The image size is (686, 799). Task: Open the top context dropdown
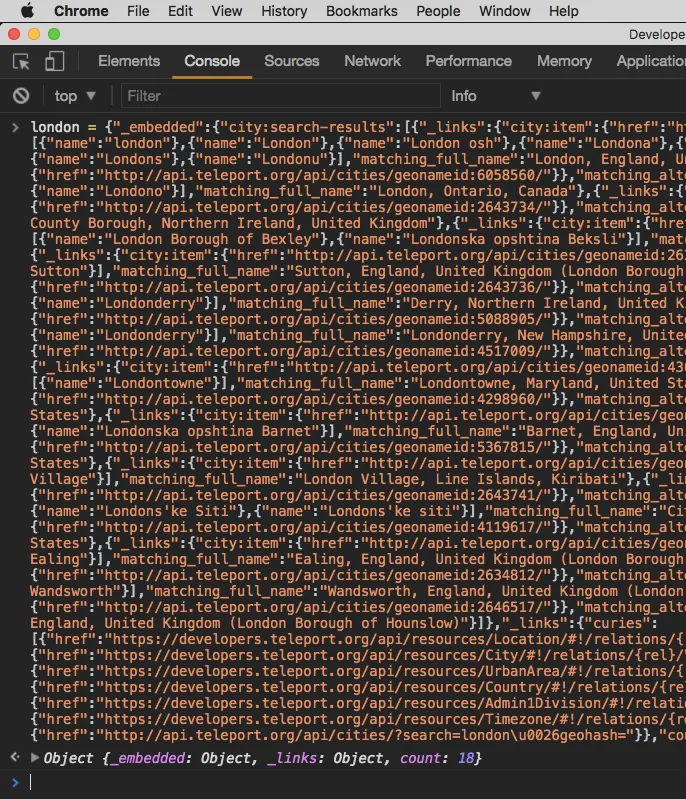75,96
